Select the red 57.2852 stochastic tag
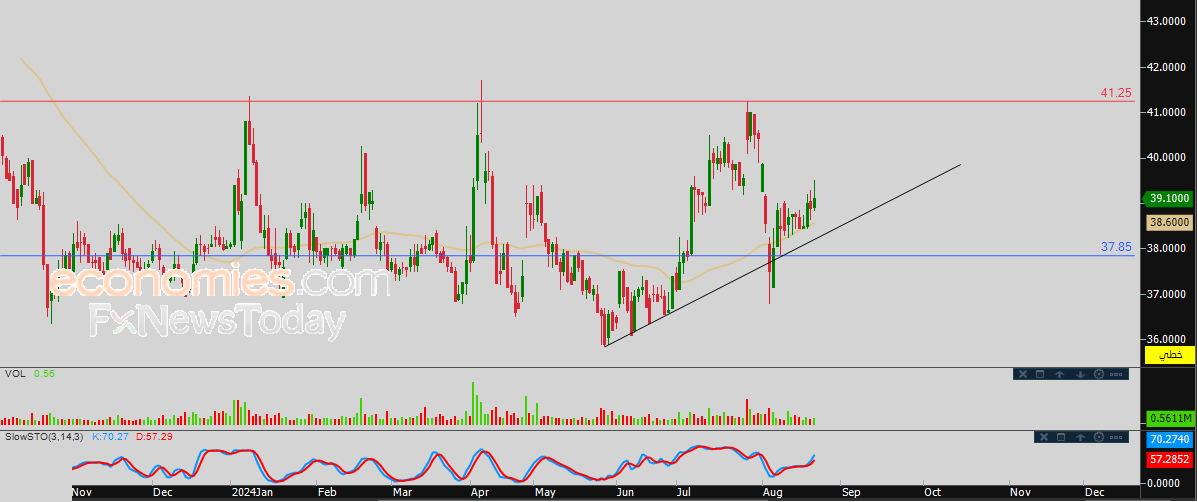 1170,460
